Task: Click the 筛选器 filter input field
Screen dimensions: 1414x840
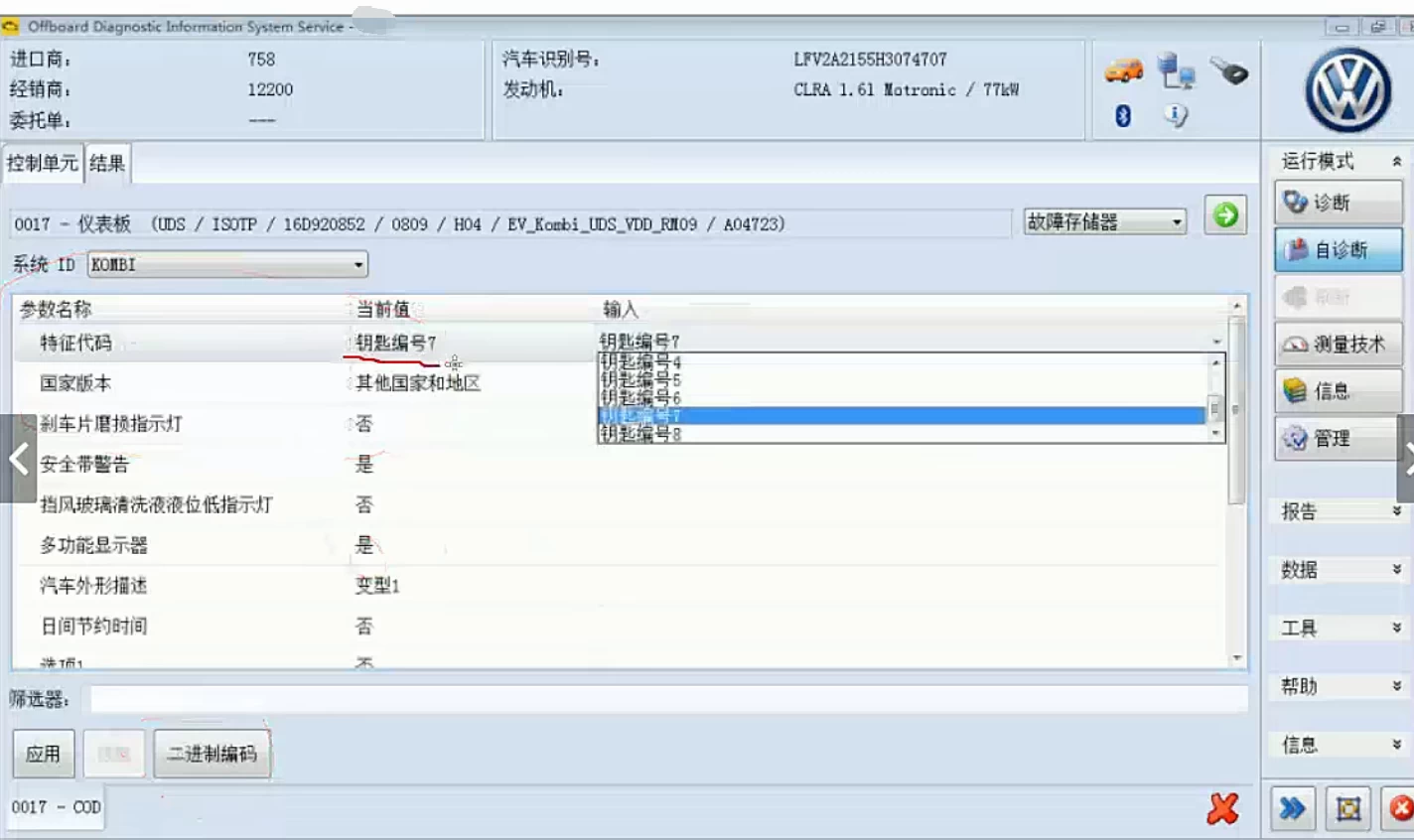Action: click(x=669, y=699)
